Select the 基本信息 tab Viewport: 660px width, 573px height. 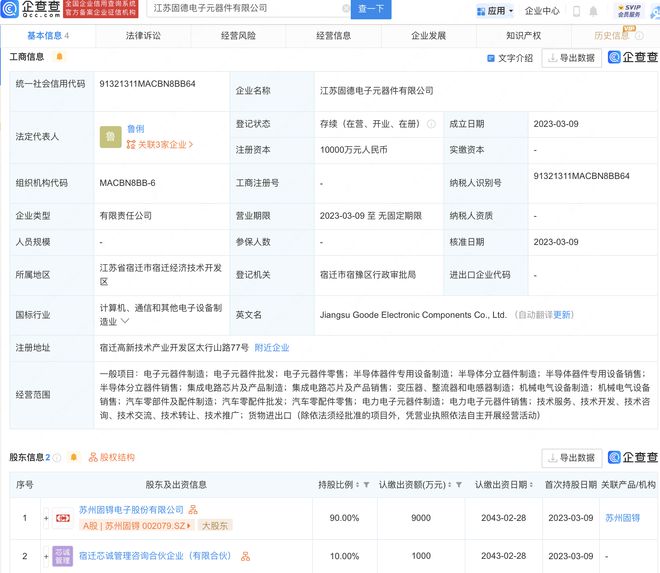[48, 36]
